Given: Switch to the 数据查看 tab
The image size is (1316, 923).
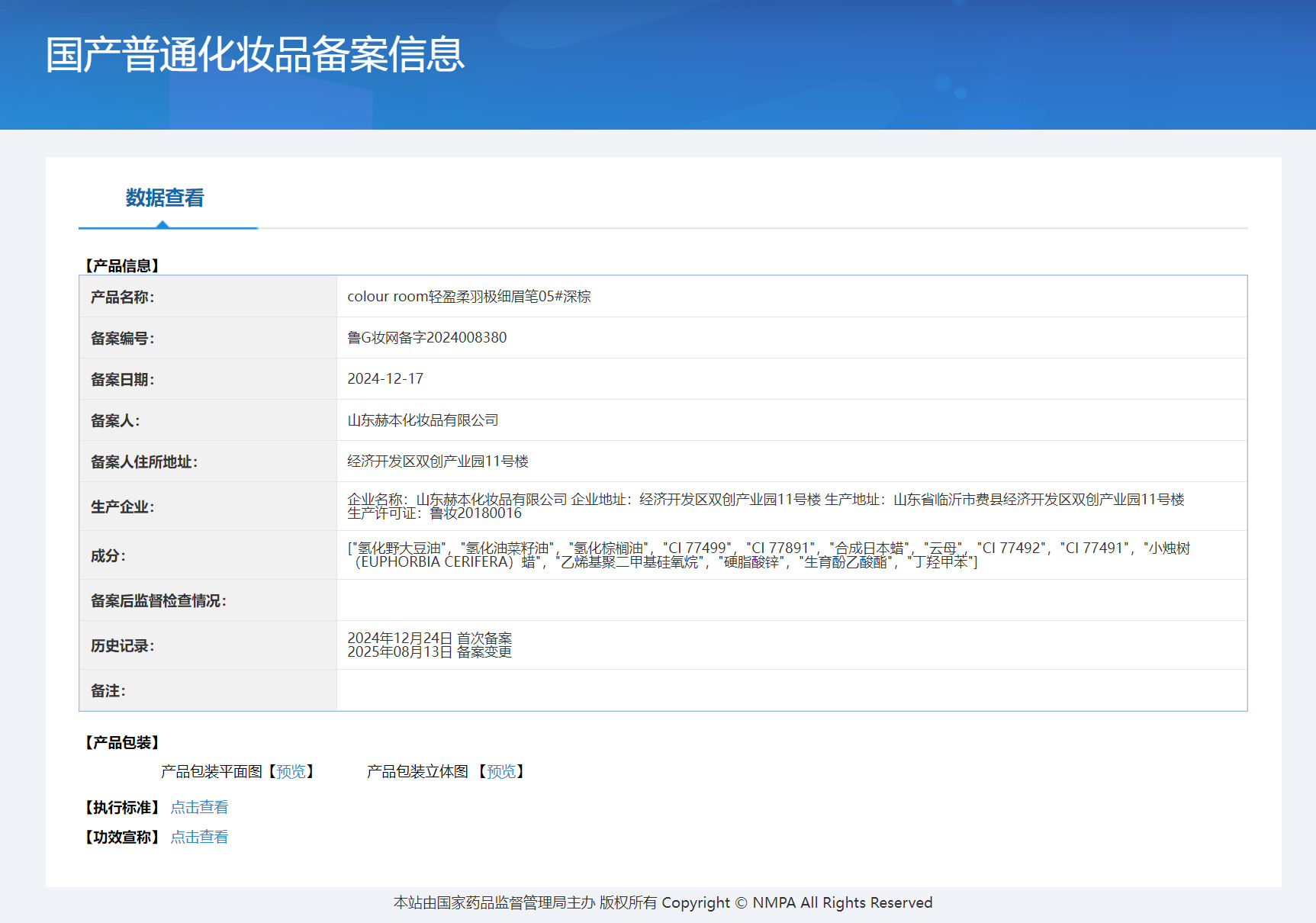Looking at the screenshot, I should [165, 198].
